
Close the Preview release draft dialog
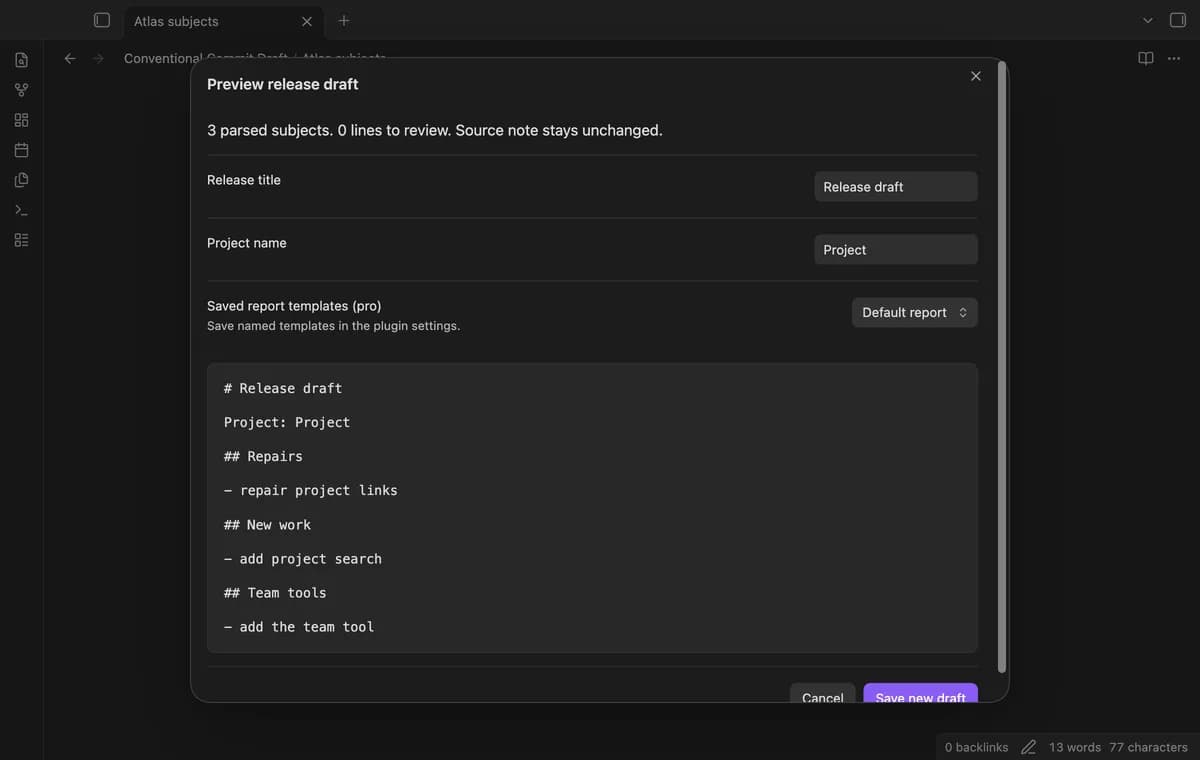coord(976,76)
